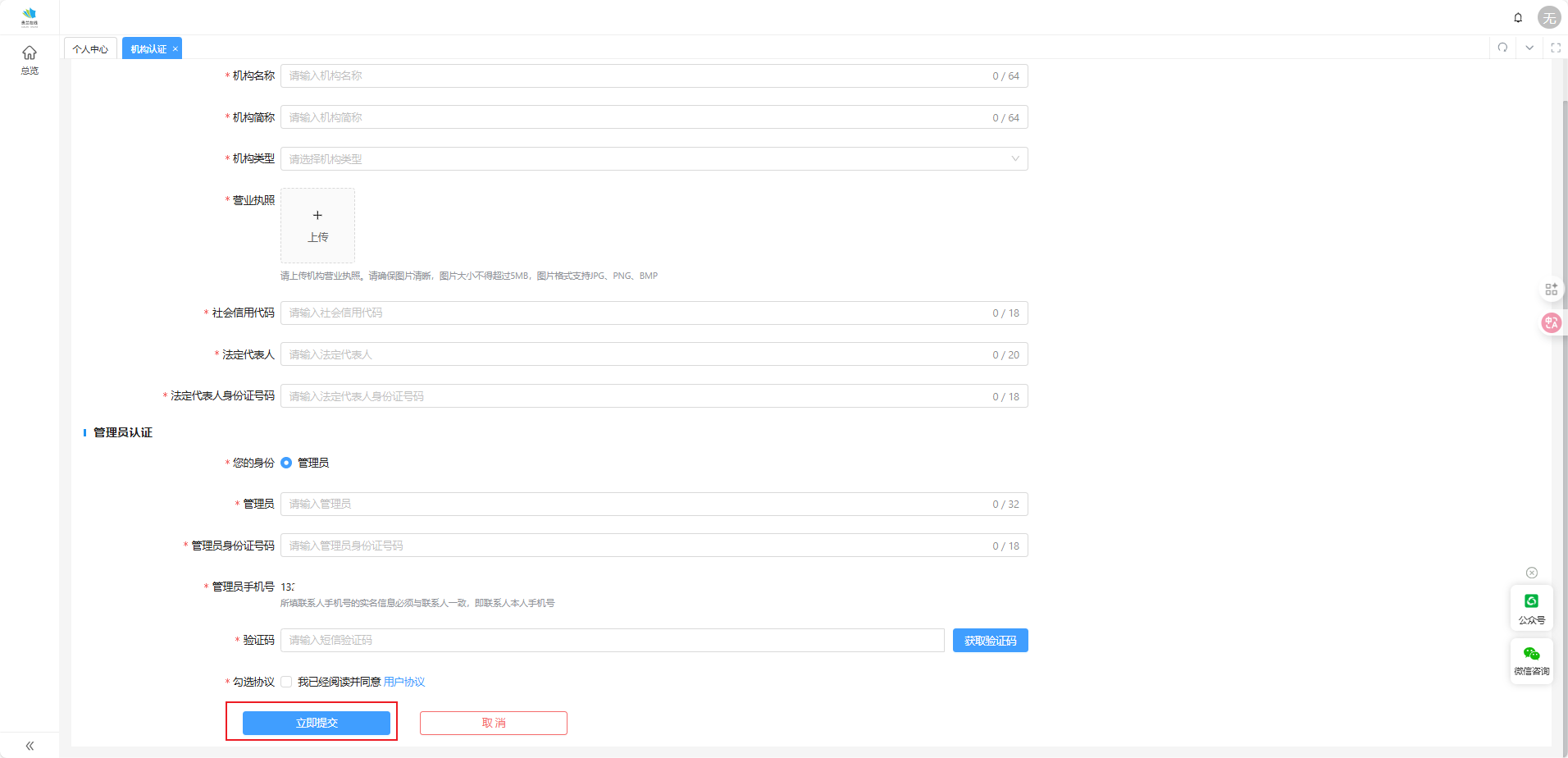This screenshot has height=758, width=1568.
Task: Click the 获取验证码 button
Action: pos(990,641)
